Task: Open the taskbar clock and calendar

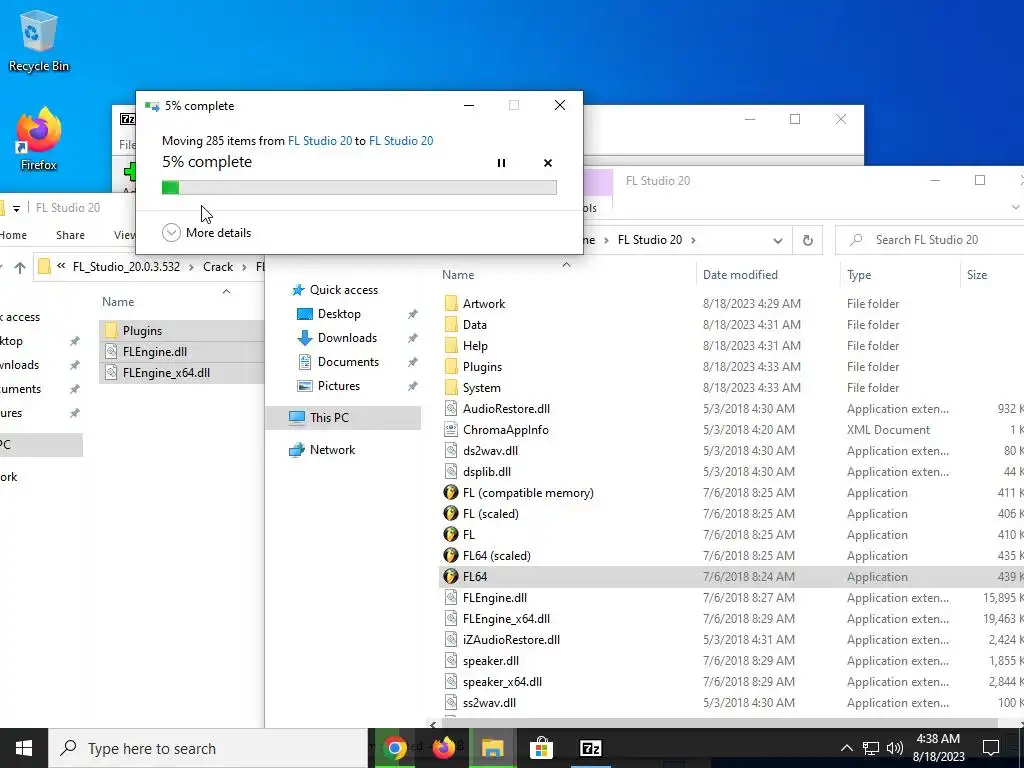Action: click(x=938, y=748)
